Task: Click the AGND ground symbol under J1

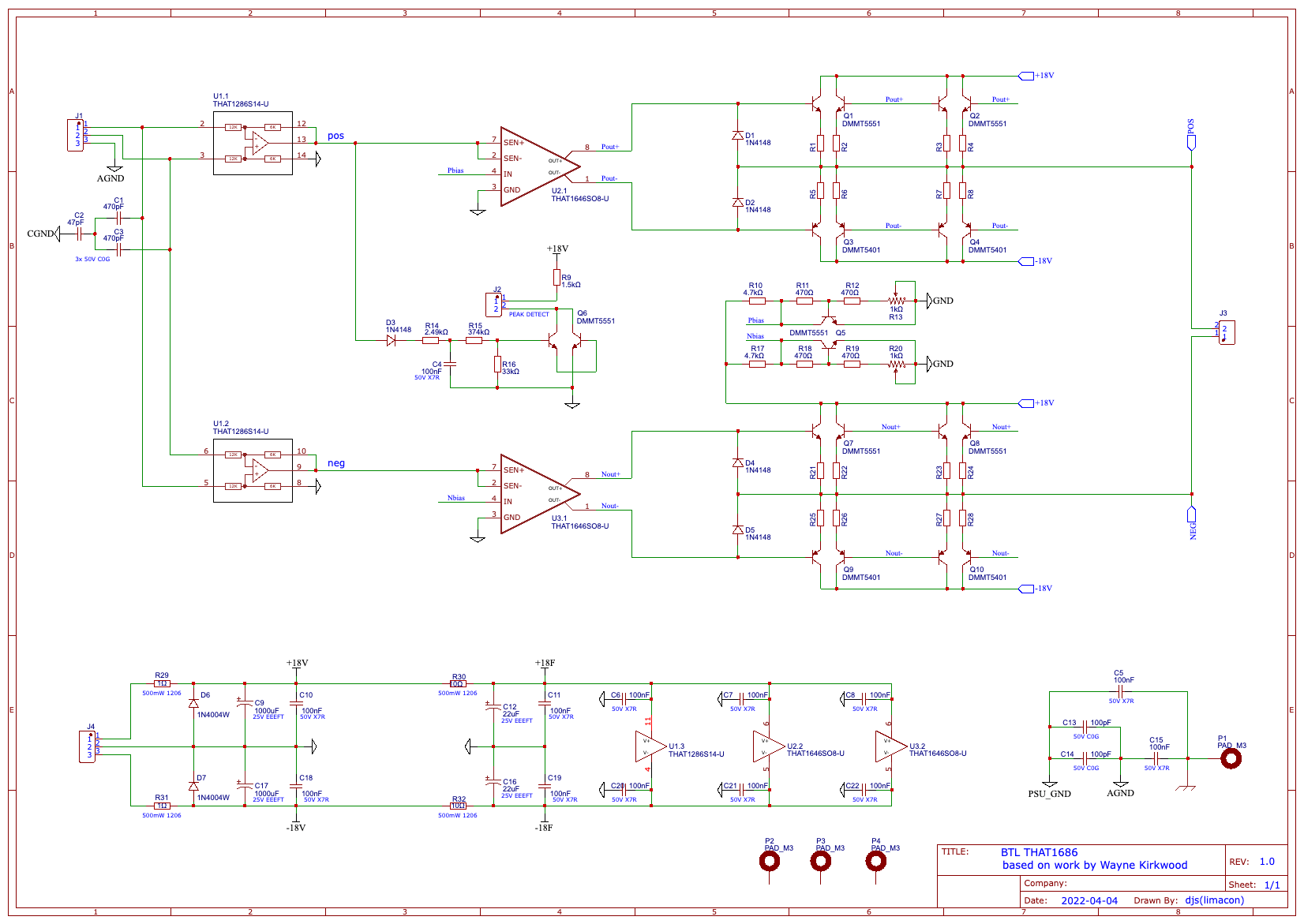Action: [x=114, y=169]
